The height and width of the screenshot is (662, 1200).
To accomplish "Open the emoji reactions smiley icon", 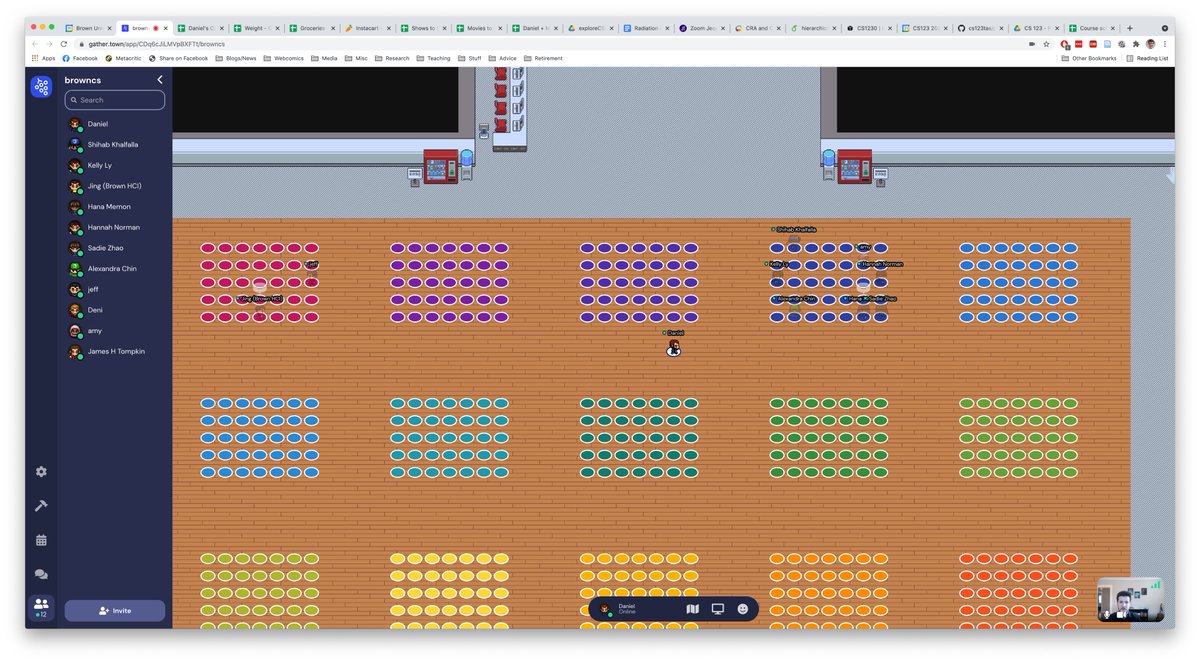I will pyautogui.click(x=743, y=609).
